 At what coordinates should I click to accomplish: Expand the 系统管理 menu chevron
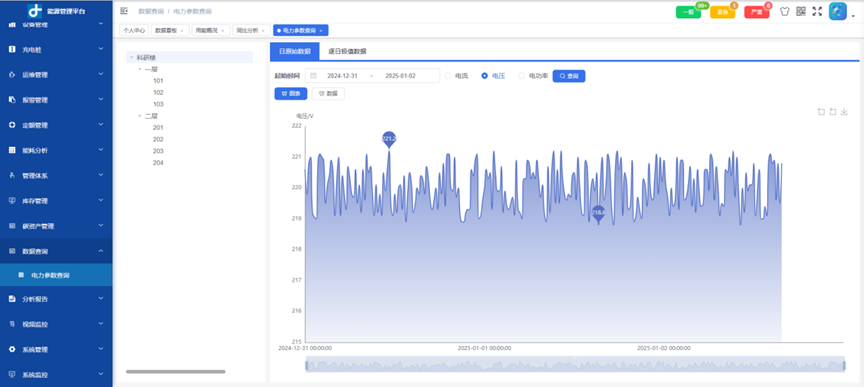pos(101,349)
